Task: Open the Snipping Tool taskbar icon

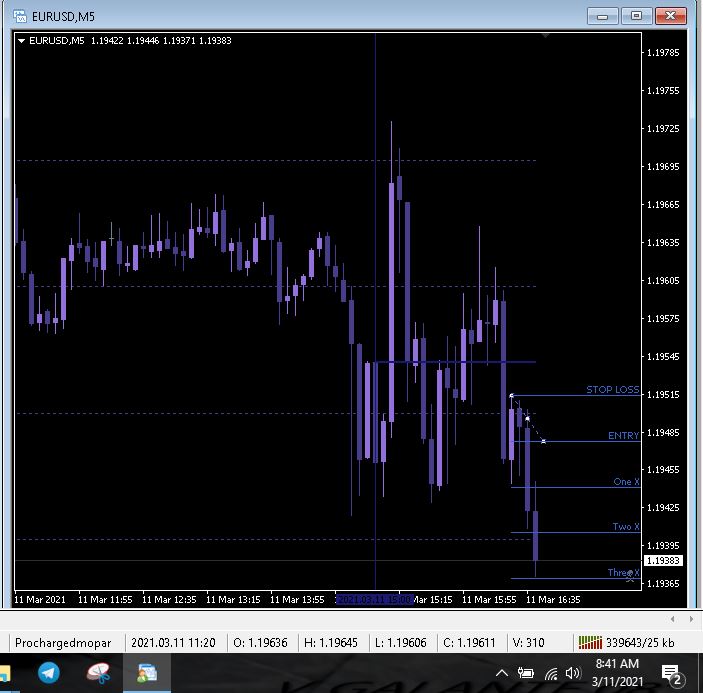Action: coord(98,673)
